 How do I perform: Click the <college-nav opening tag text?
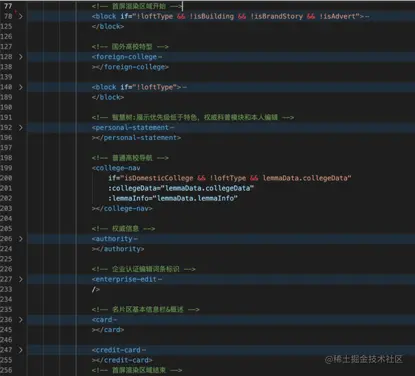[116, 168]
